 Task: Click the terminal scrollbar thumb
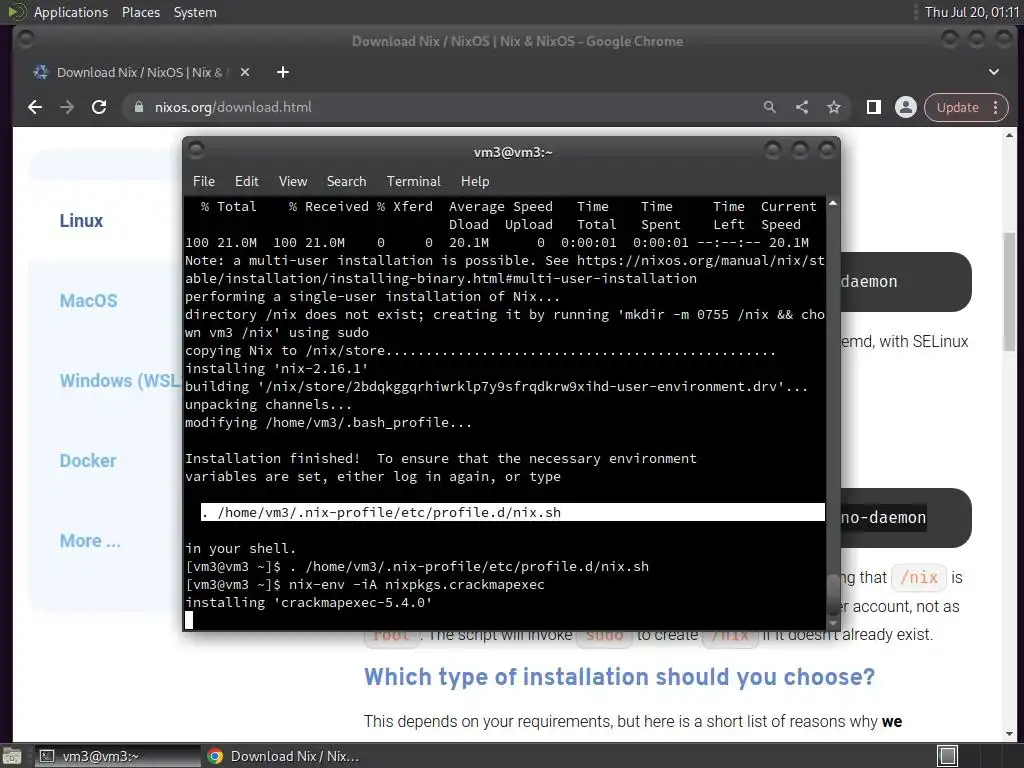tap(833, 594)
